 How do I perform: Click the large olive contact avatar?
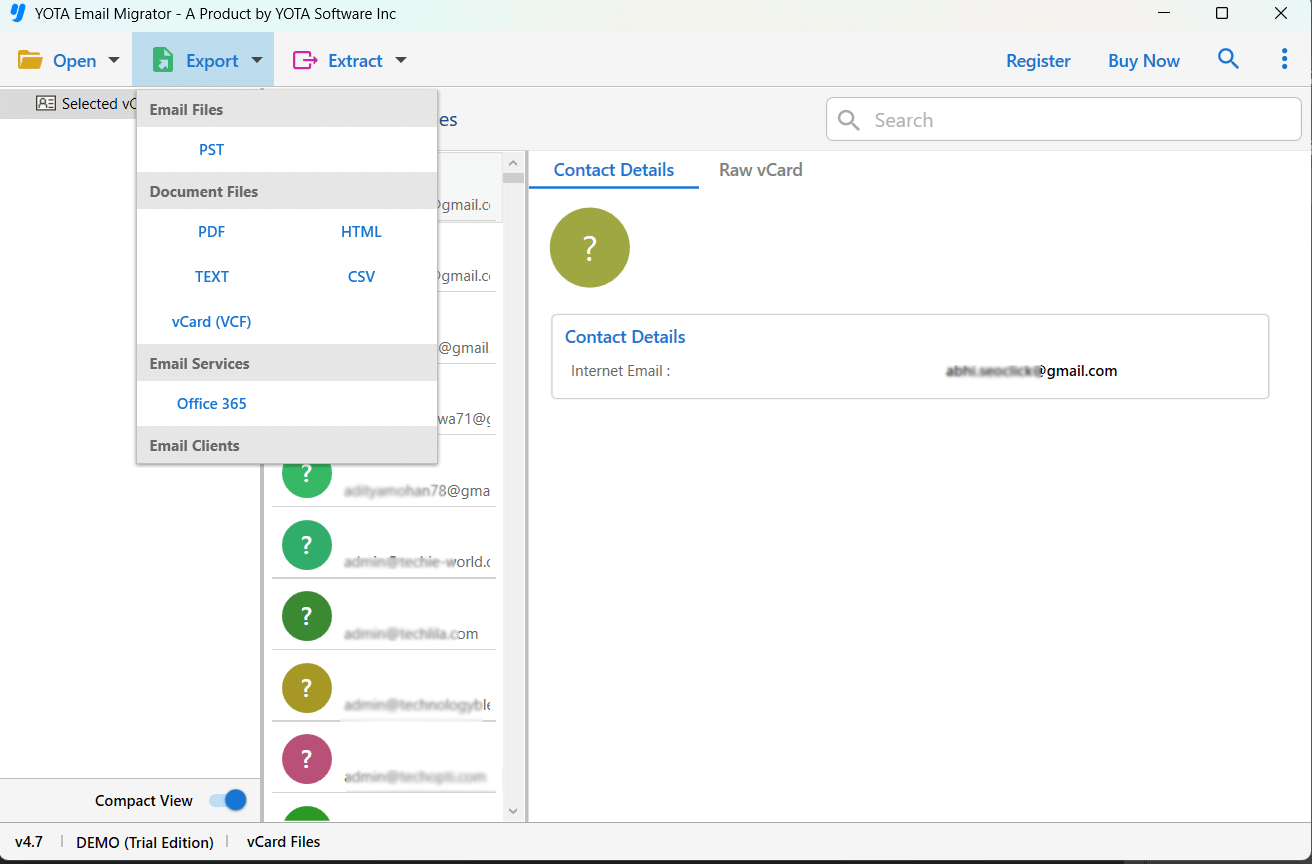(589, 247)
